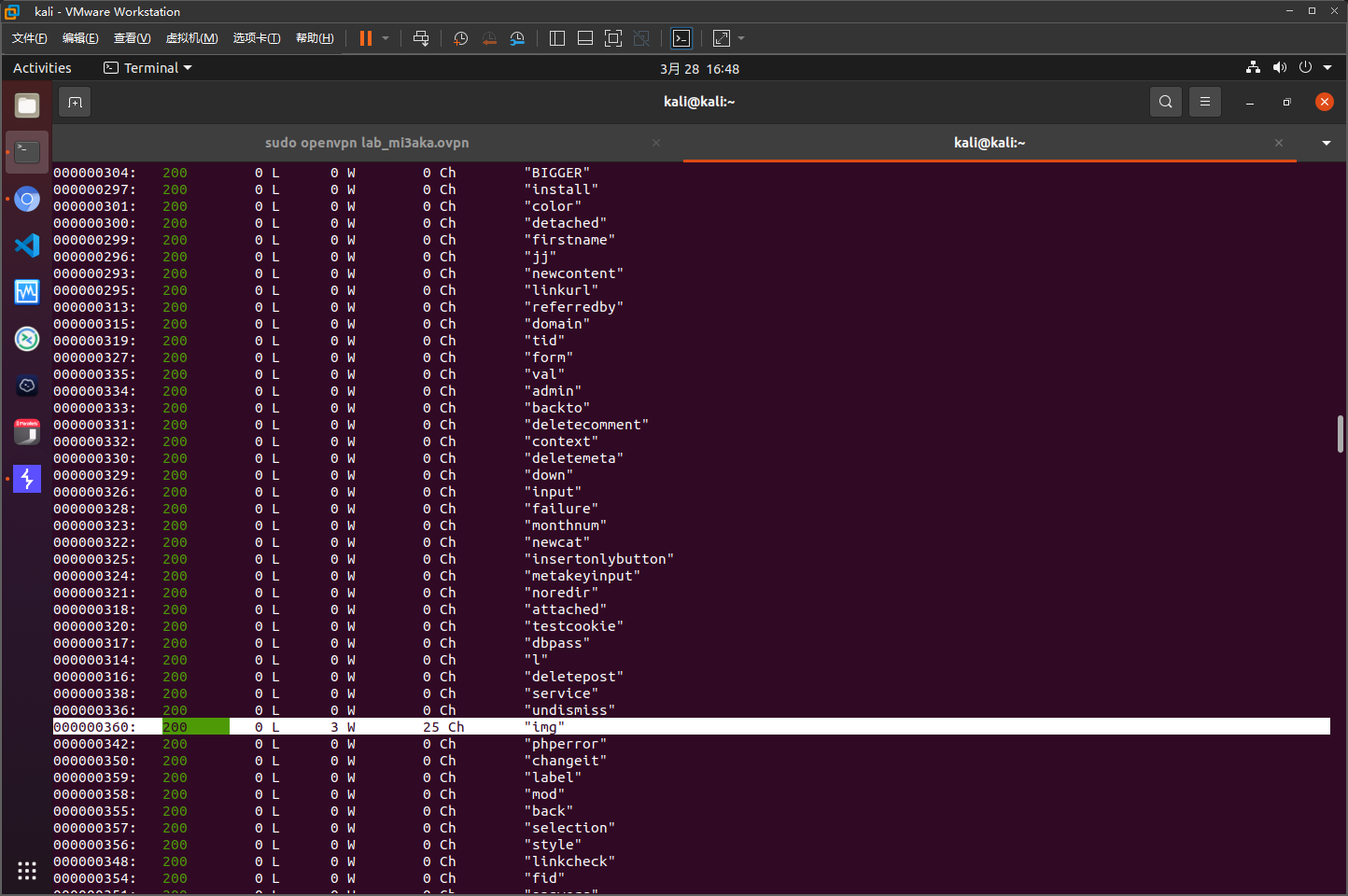Screen dimensions: 1348x896
Task: Open the power options arrow beside the pause button
Action: (x=386, y=38)
